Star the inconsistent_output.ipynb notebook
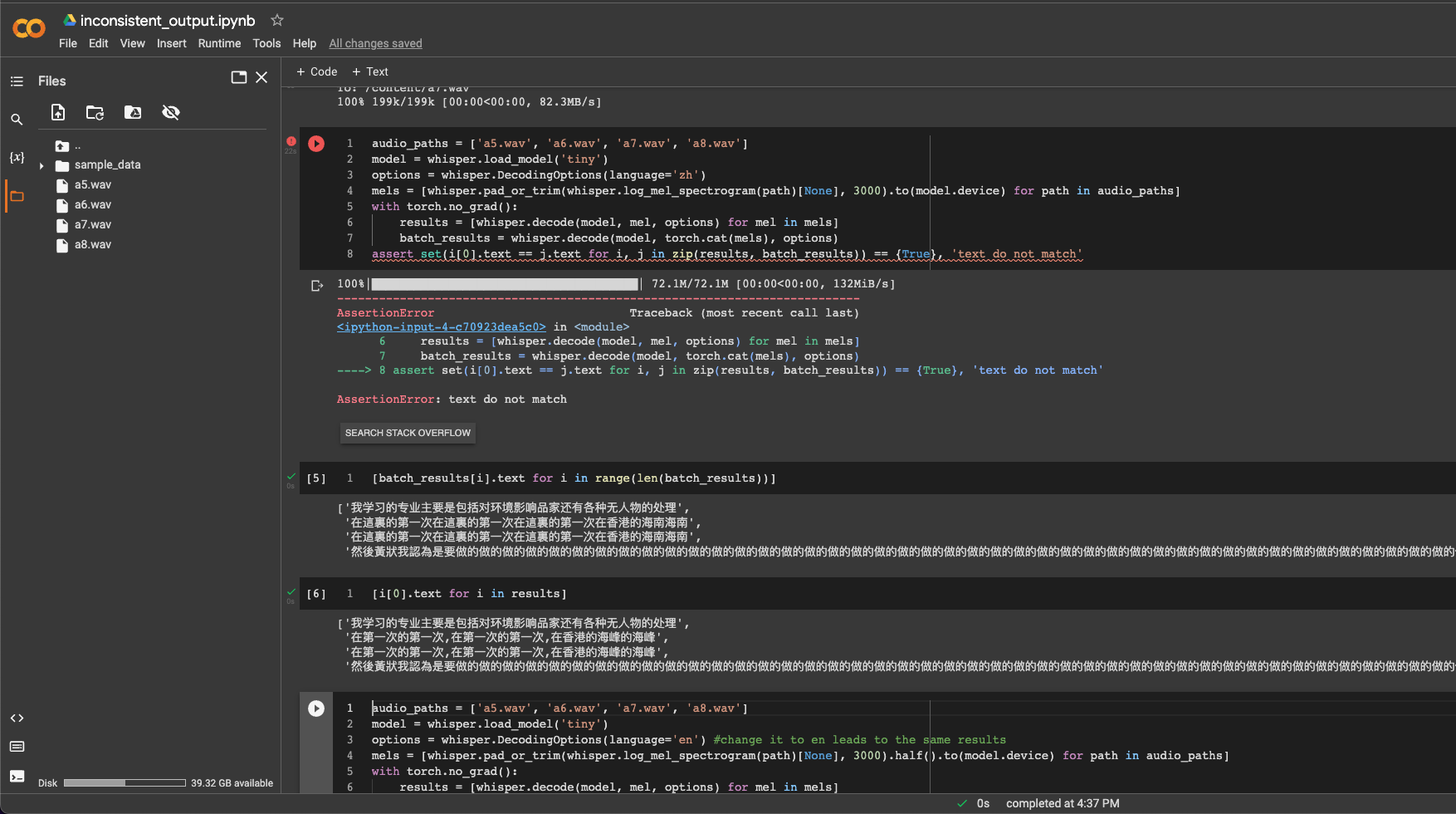This screenshot has width=1456, height=814. (277, 20)
